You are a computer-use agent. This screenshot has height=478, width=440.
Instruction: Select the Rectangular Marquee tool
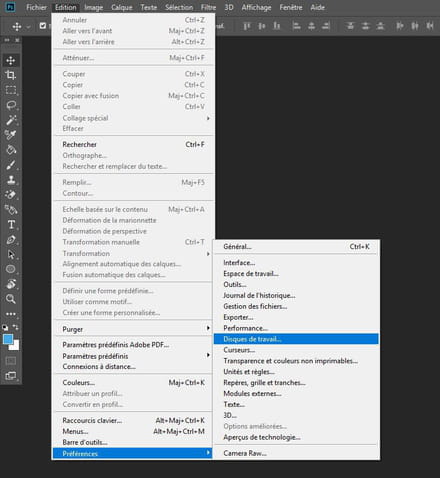[11, 90]
